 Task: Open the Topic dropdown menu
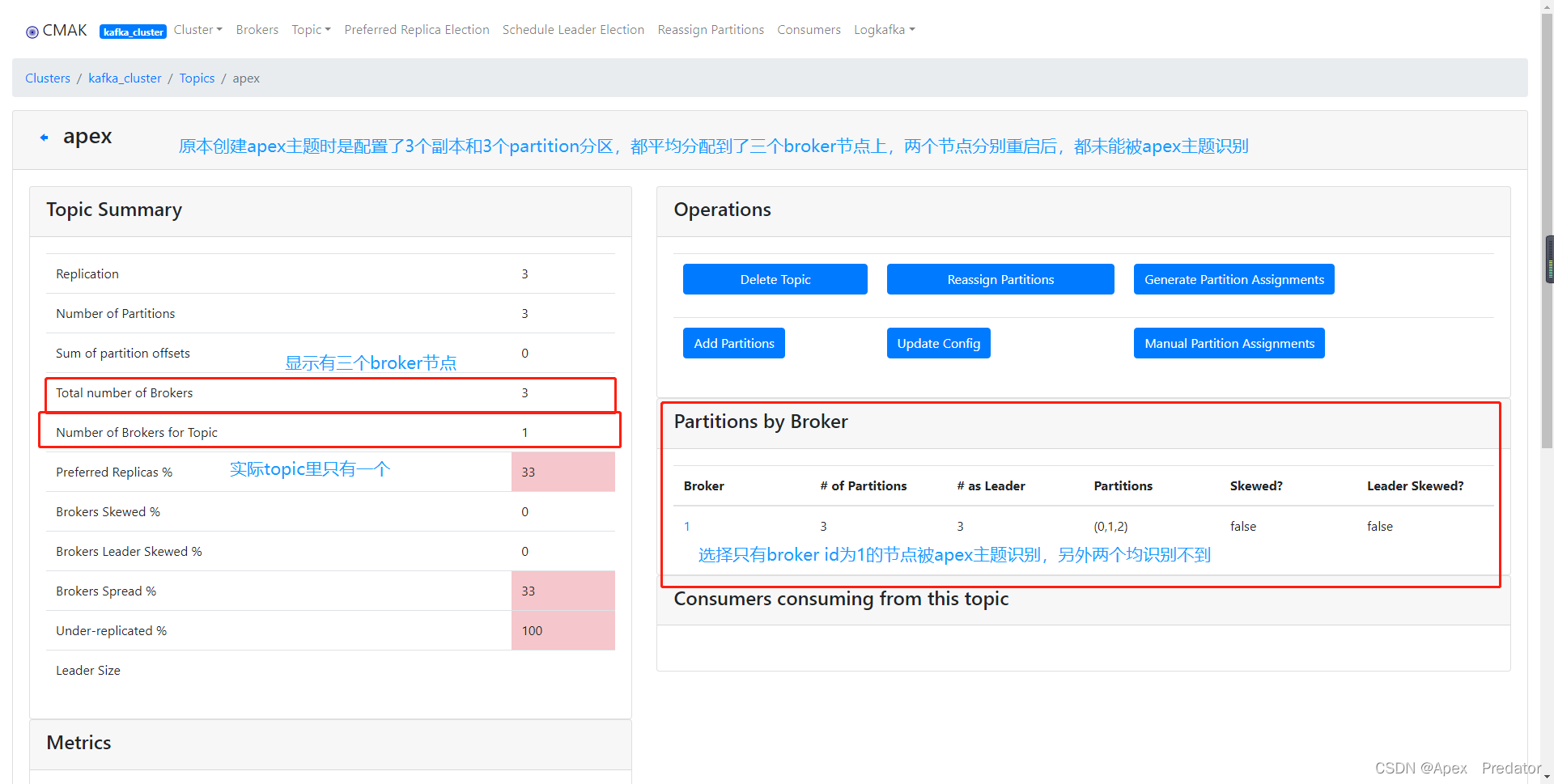tap(311, 30)
